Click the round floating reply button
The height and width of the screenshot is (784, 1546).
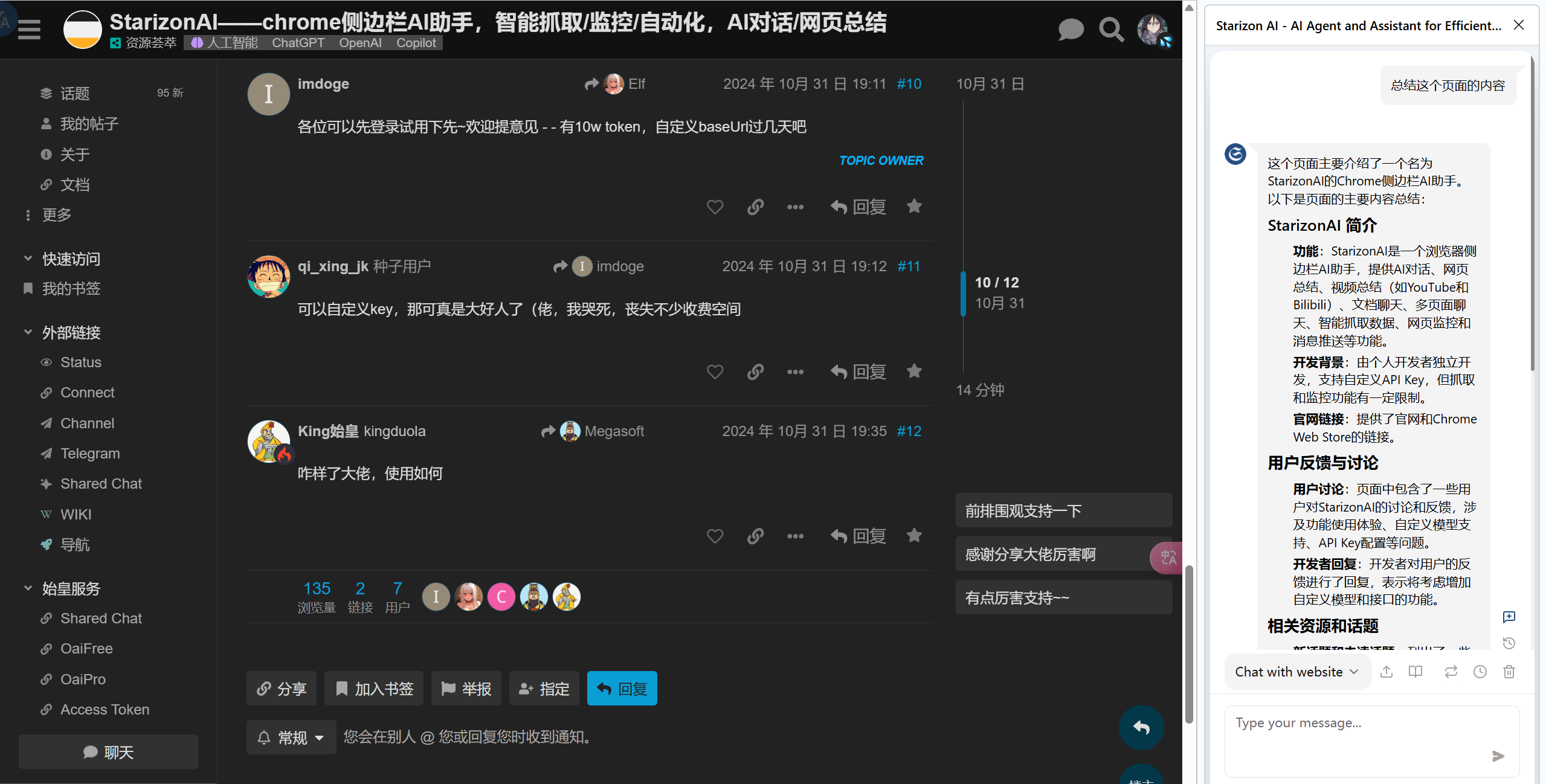[x=1141, y=727]
